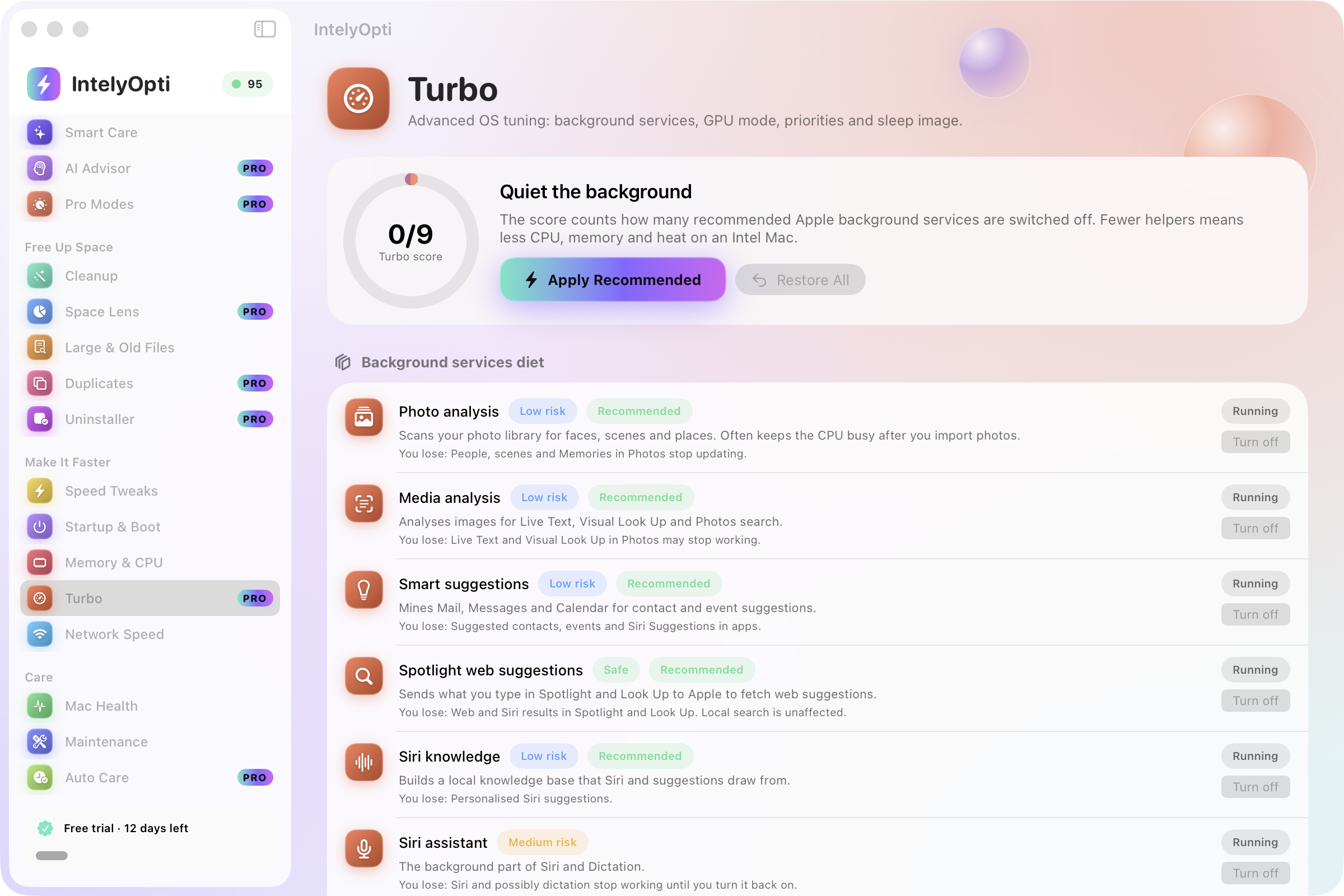The image size is (1344, 896).
Task: Select Auto Care sidebar icon
Action: [x=40, y=778]
